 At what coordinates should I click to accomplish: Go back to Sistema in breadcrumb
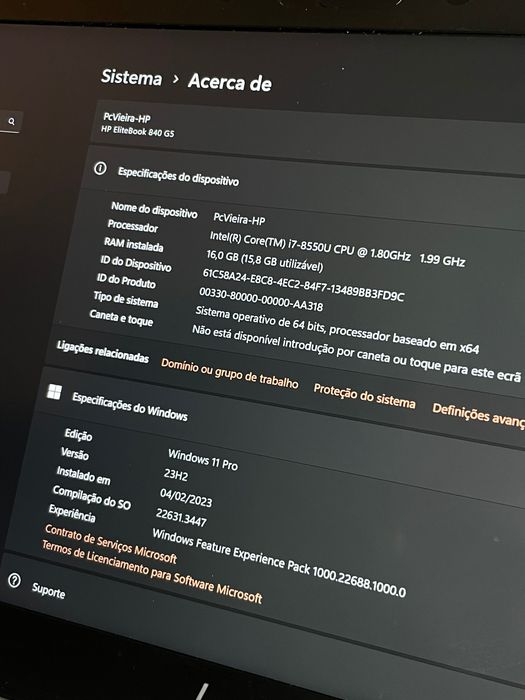click(131, 77)
